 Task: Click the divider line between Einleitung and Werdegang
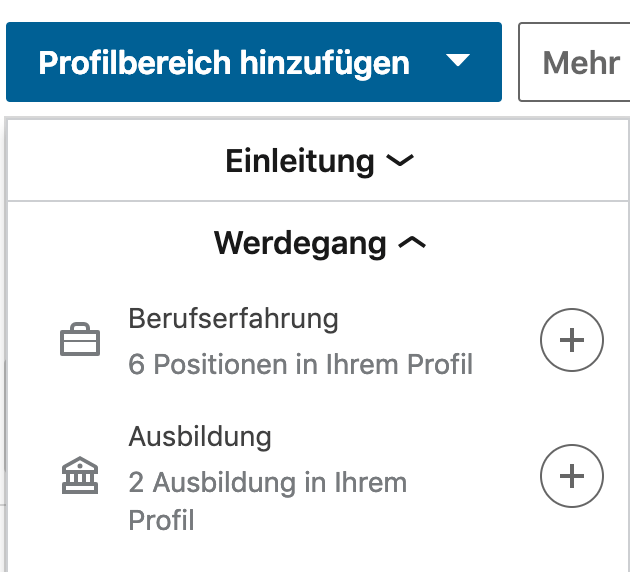tap(318, 200)
